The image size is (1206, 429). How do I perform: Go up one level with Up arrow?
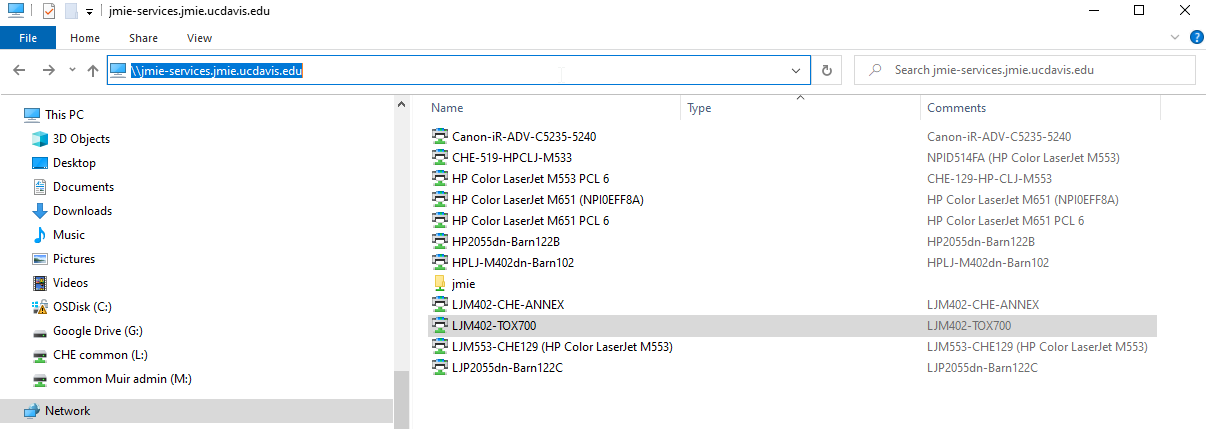93,70
